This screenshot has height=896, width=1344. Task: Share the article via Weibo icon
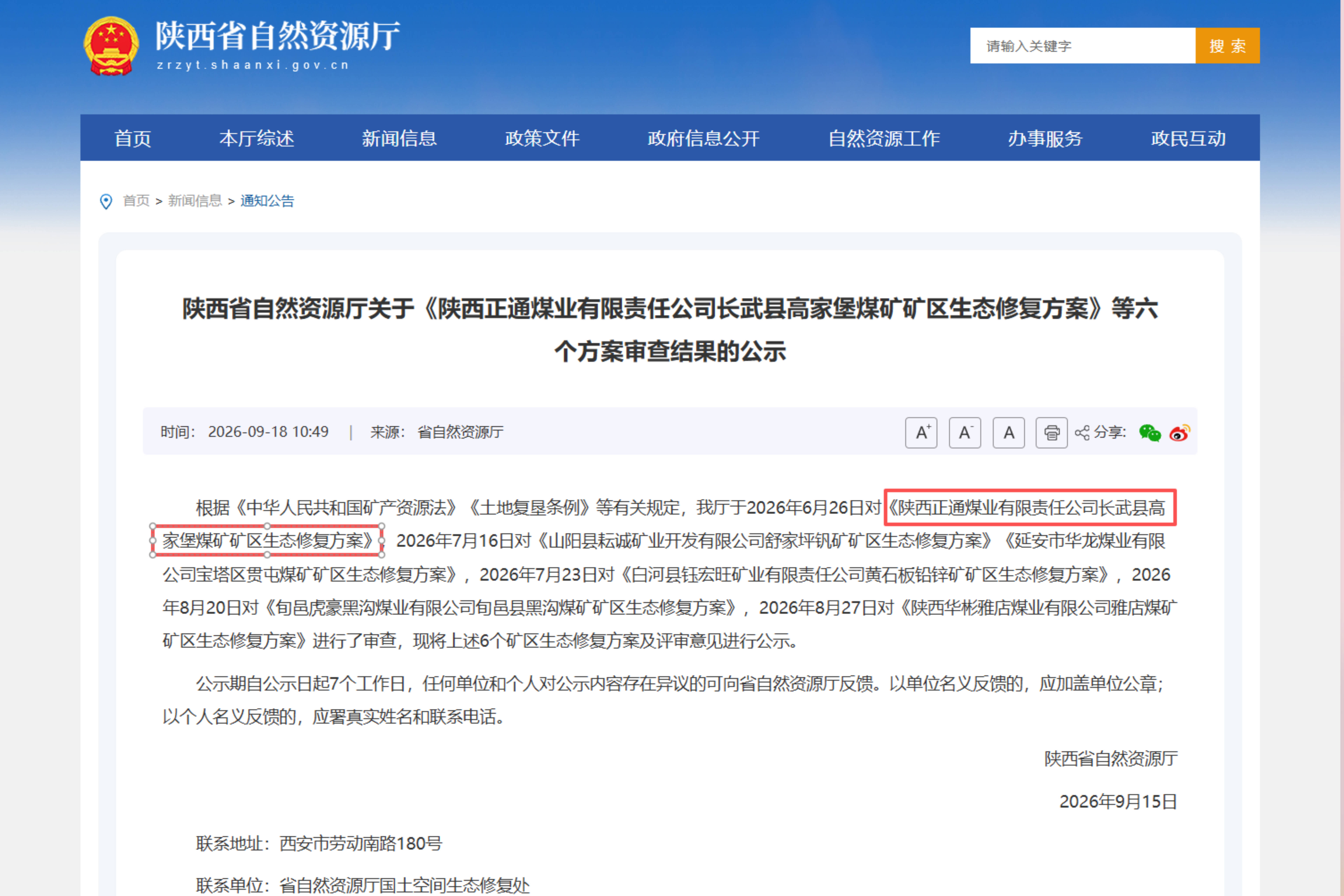[x=1179, y=433]
